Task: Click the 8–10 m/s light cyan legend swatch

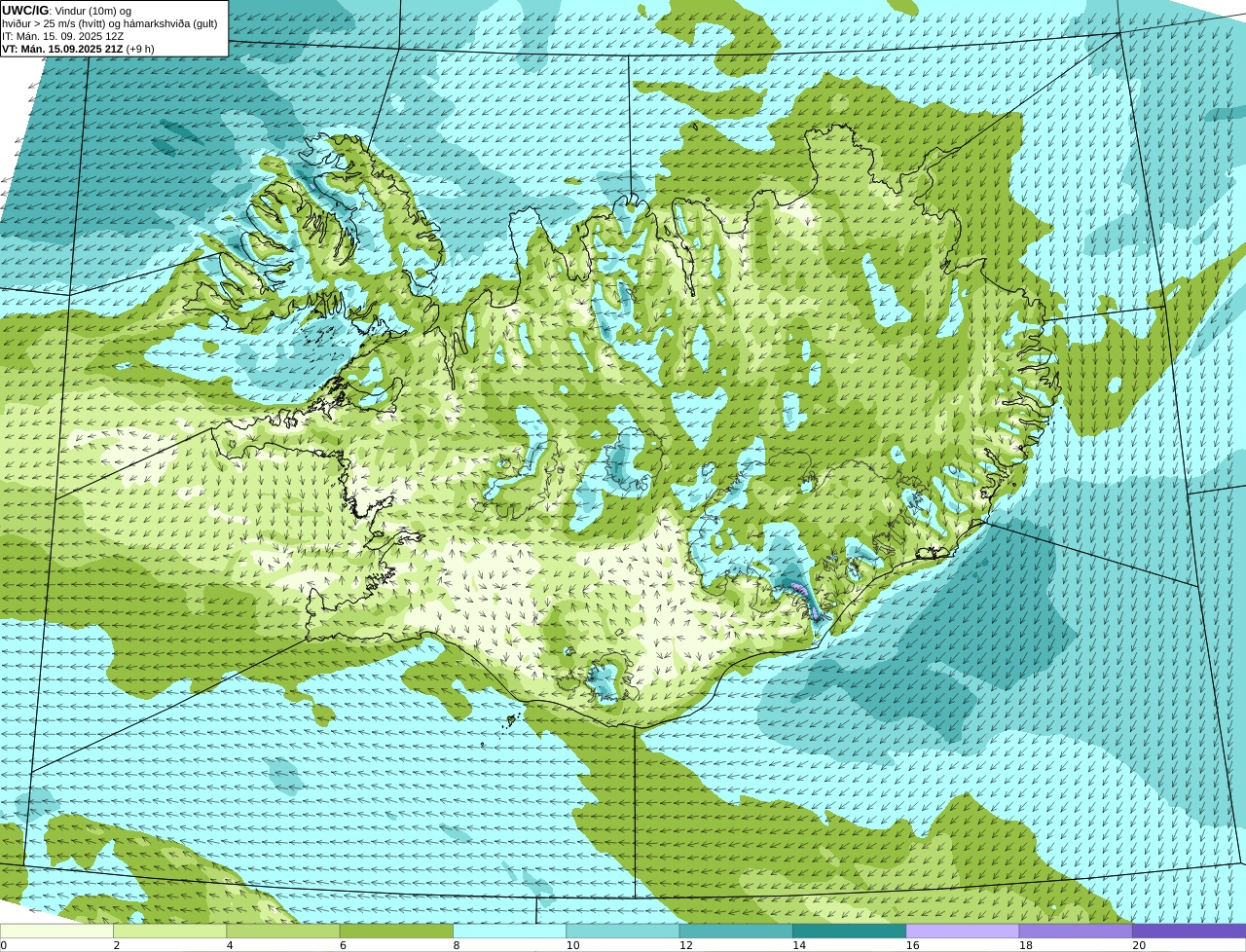Action: (509, 931)
